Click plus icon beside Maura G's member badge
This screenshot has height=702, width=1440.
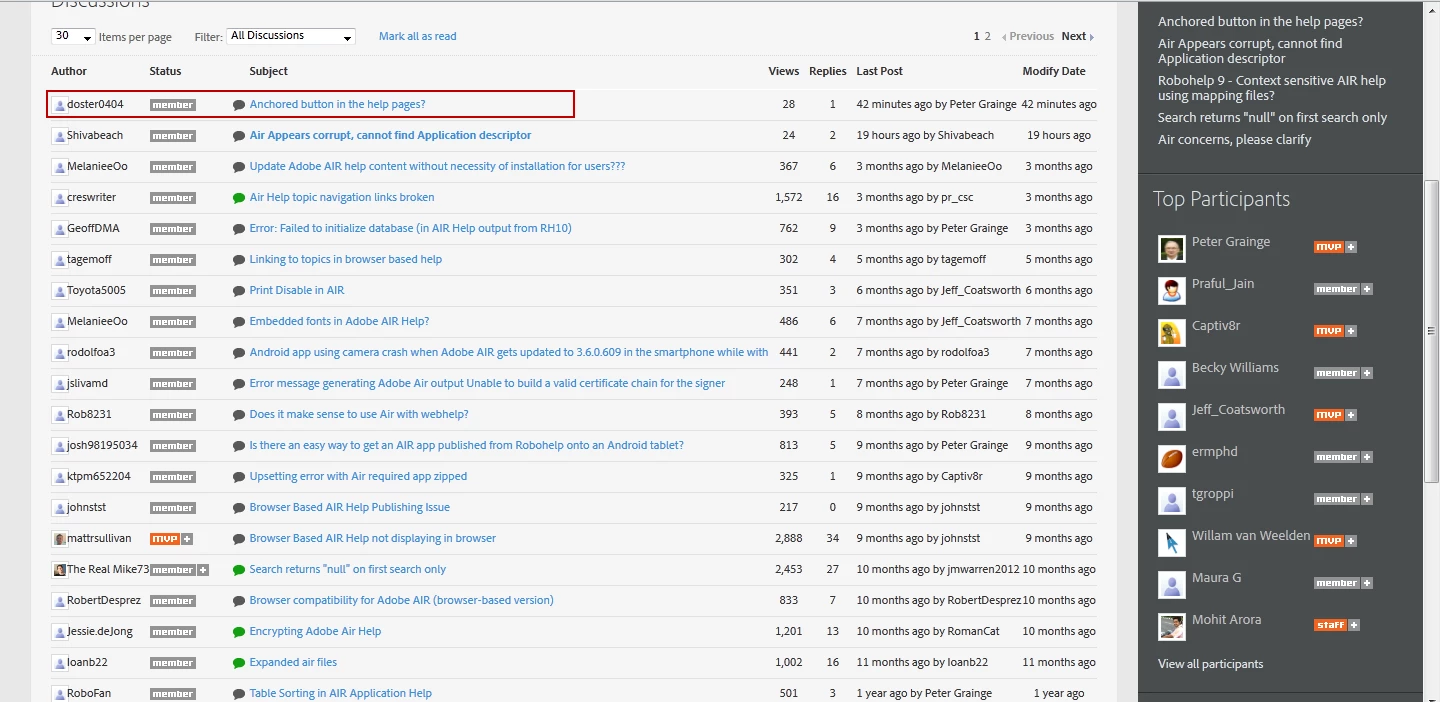pos(1367,583)
